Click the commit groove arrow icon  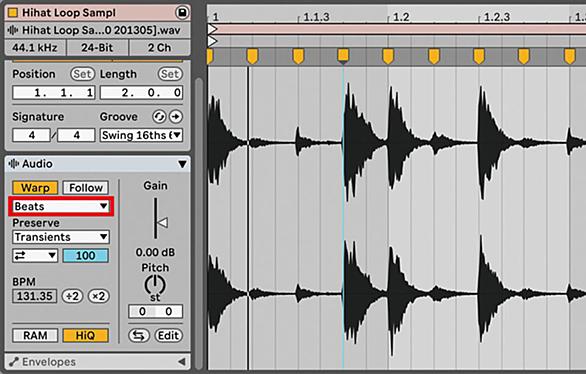(x=176, y=117)
